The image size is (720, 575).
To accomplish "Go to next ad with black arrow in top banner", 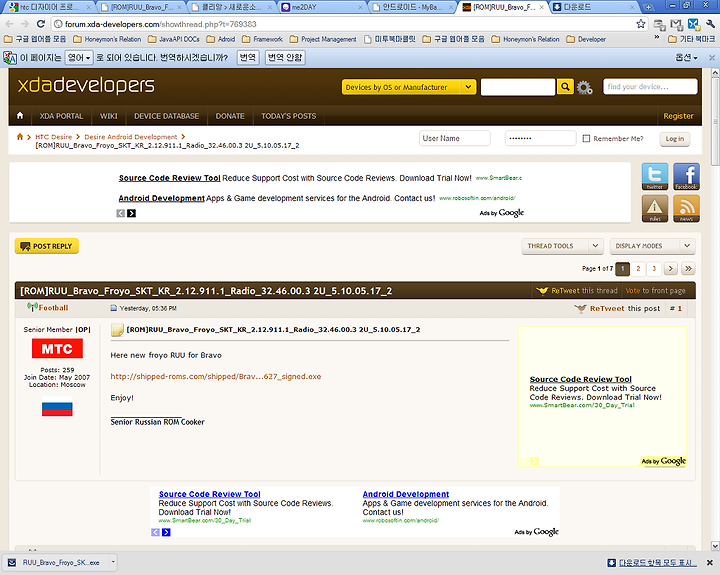I will pyautogui.click(x=131, y=213).
